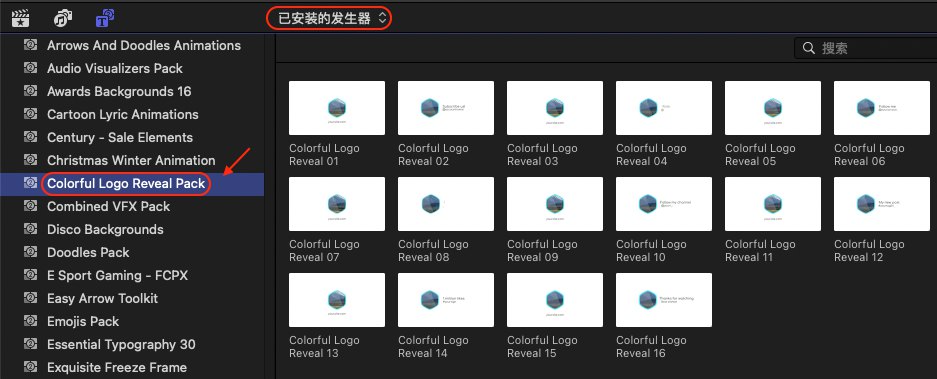Select Exquisite Freeze Frame category
Screen dimensions: 937x379
(117, 368)
